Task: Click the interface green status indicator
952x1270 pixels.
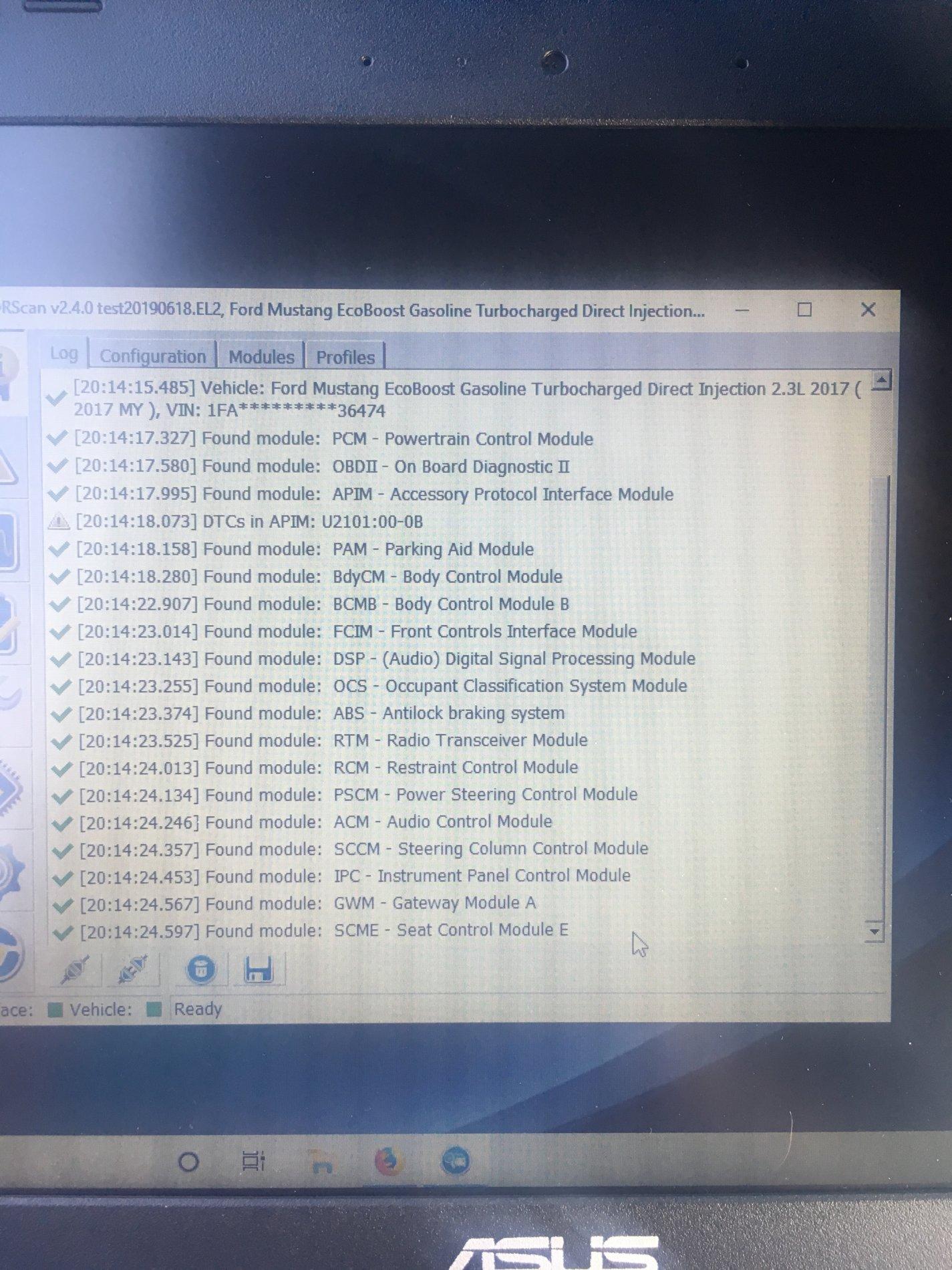Action: click(55, 1009)
